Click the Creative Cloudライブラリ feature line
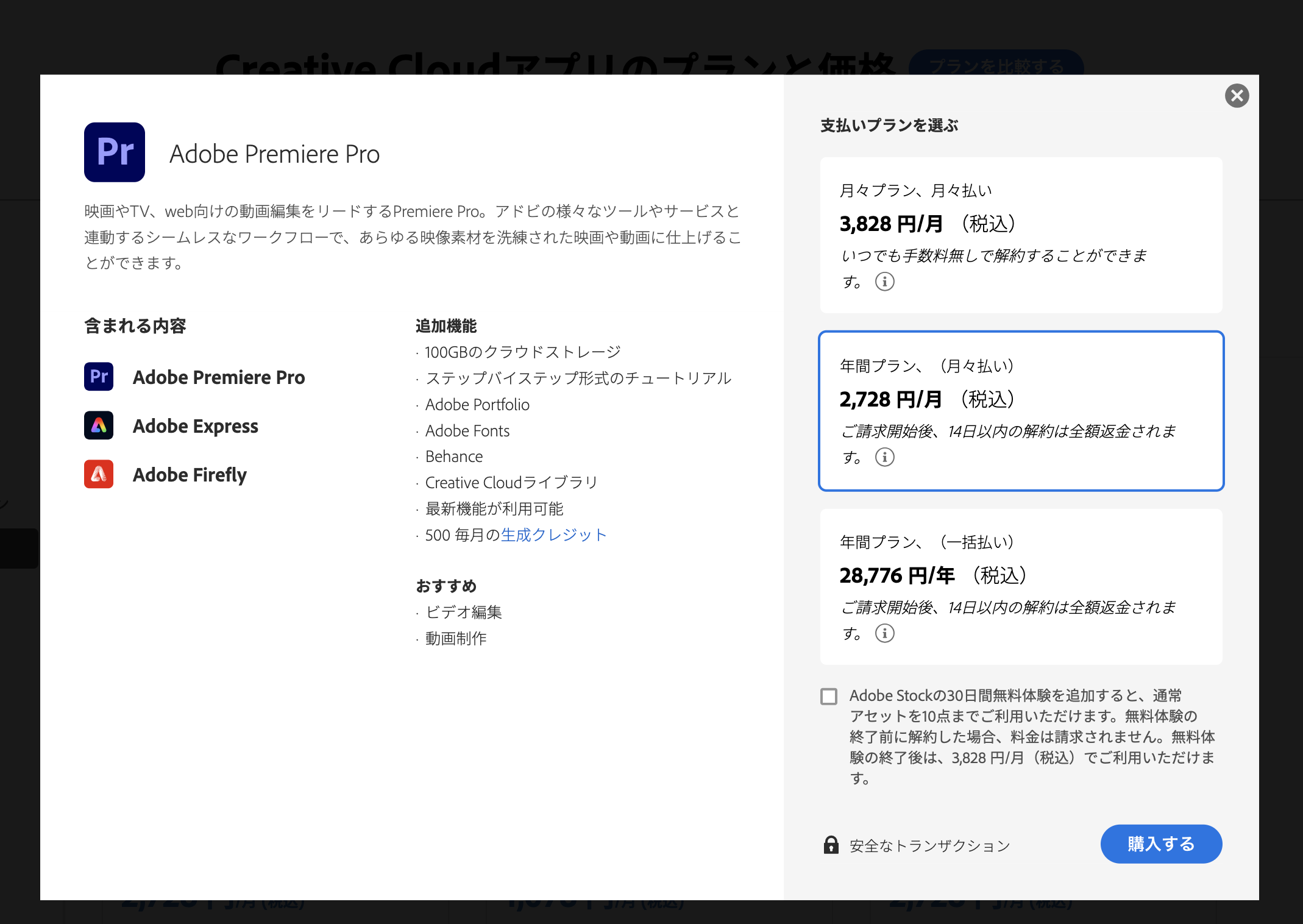 (x=511, y=483)
